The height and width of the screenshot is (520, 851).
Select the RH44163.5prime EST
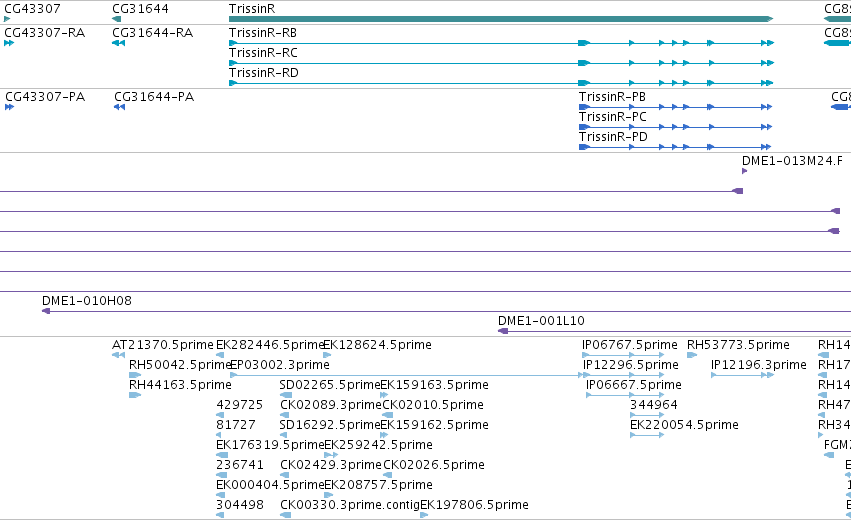tap(180, 385)
